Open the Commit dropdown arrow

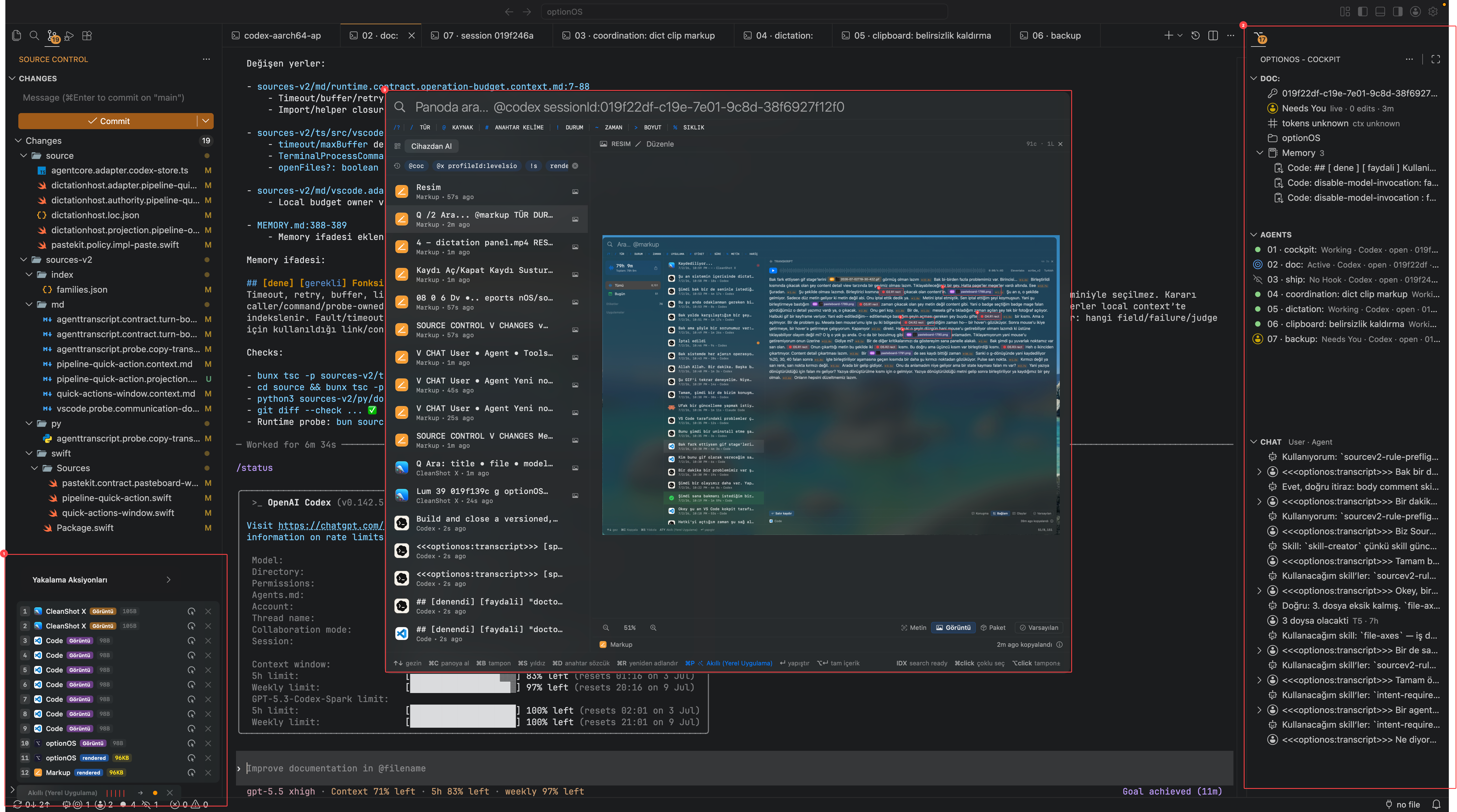pos(205,121)
